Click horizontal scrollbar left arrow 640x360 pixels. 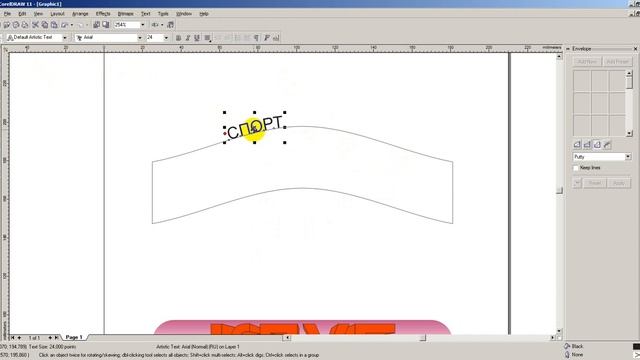point(287,338)
